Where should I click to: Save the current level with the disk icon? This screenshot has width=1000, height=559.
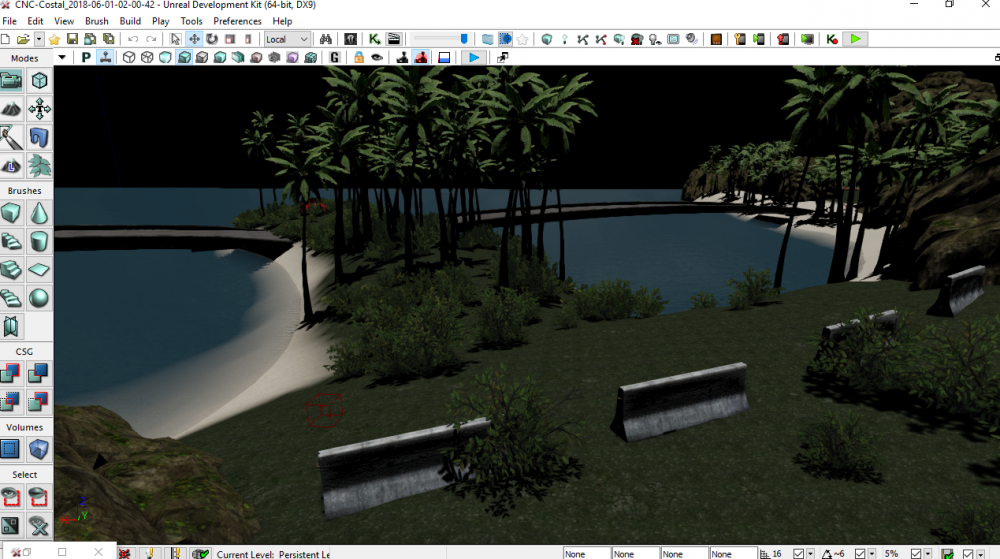(x=72, y=40)
